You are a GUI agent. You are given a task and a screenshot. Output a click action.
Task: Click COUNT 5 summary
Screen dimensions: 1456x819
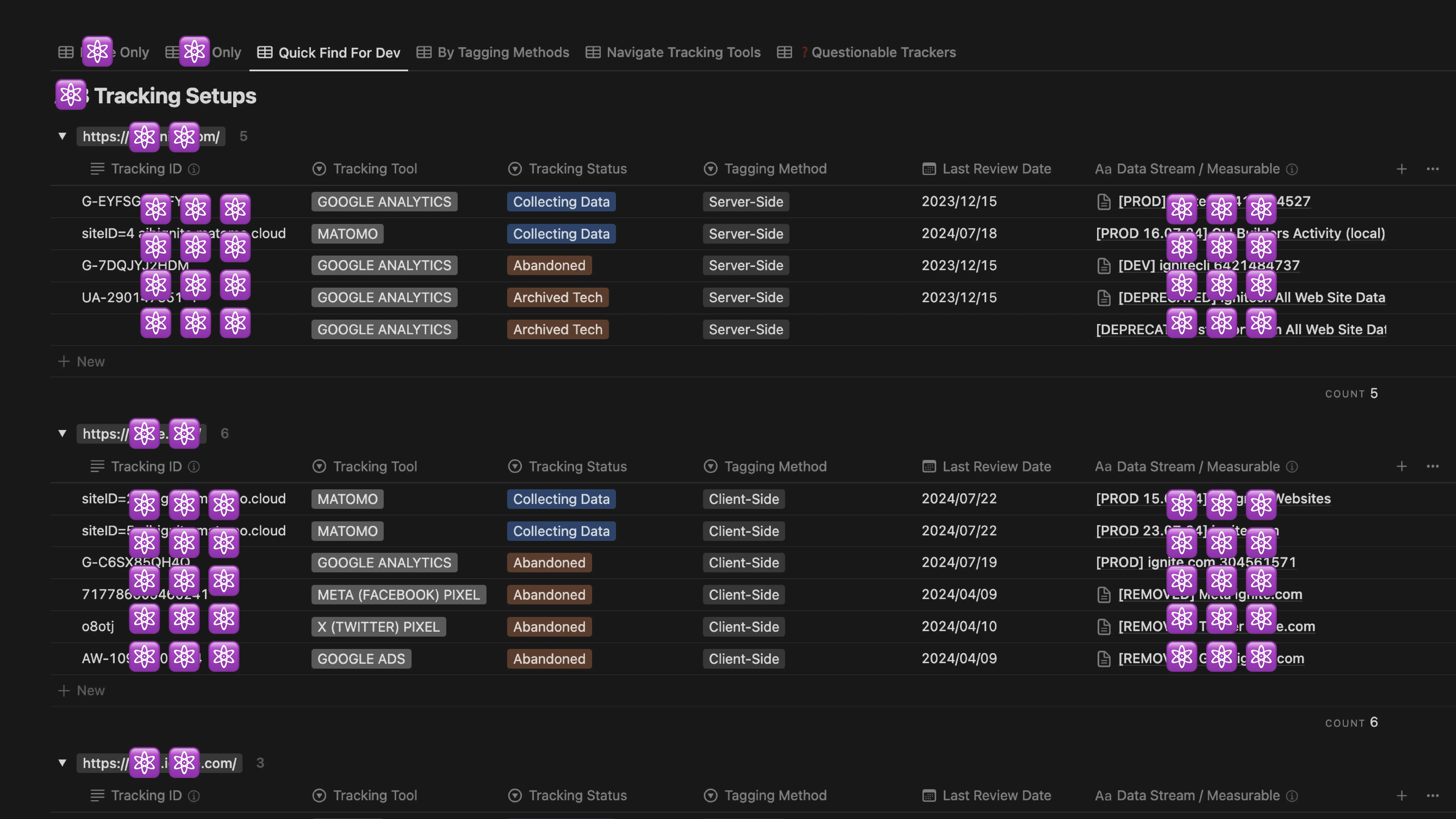1351,393
